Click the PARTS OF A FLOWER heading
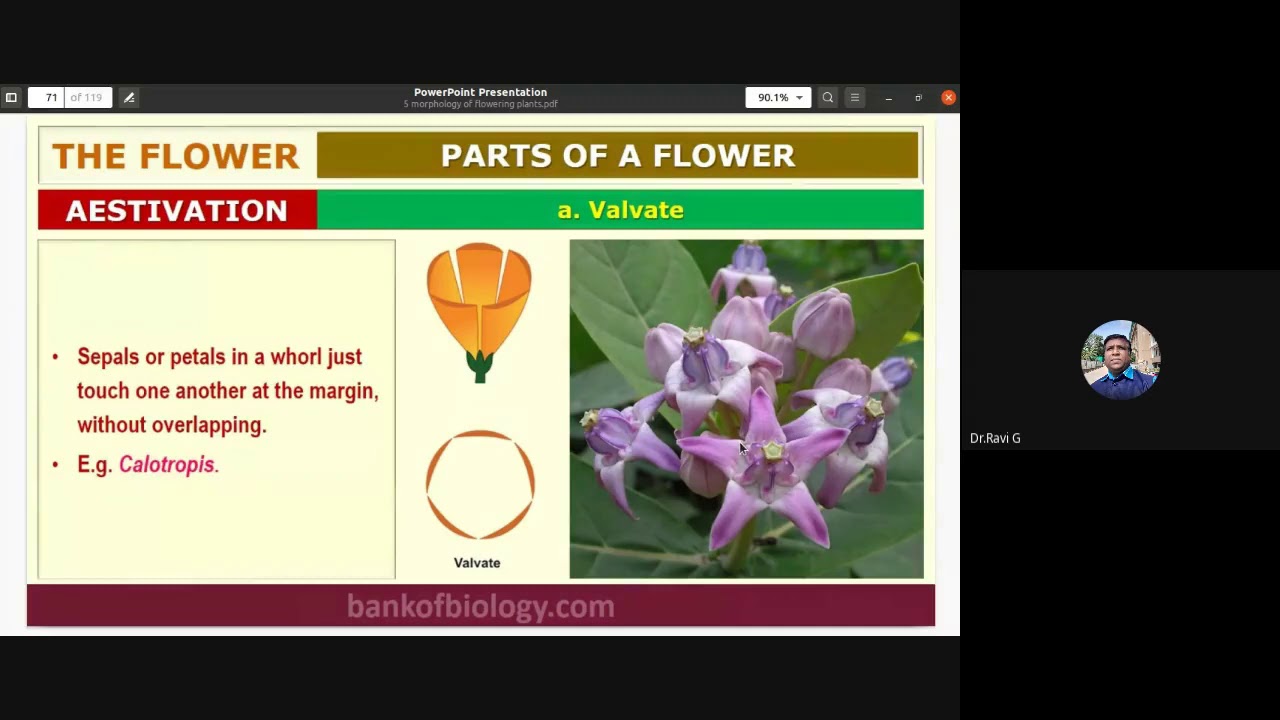The height and width of the screenshot is (720, 1280). pyautogui.click(x=617, y=156)
